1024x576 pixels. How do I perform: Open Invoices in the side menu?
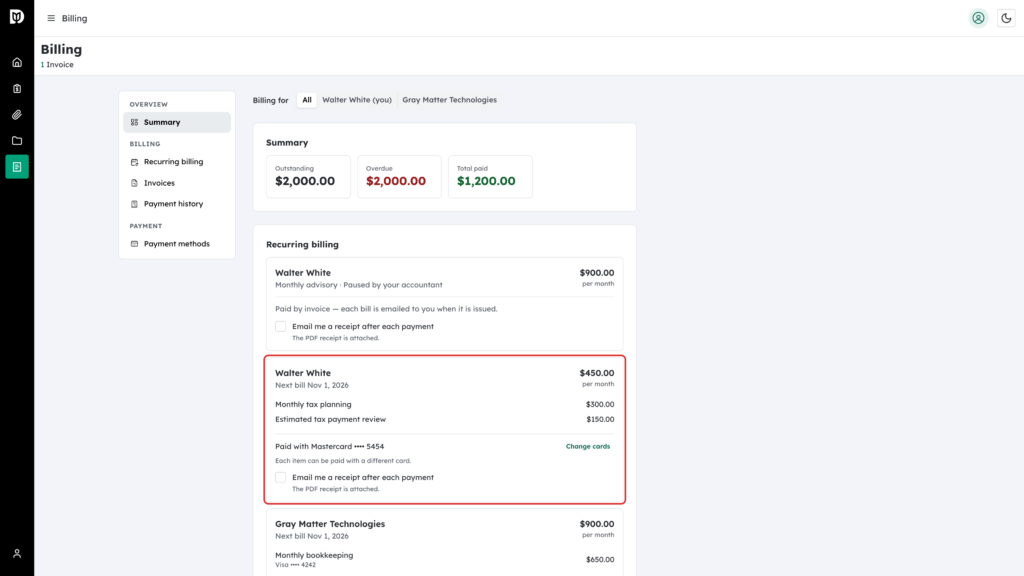[177, 183]
